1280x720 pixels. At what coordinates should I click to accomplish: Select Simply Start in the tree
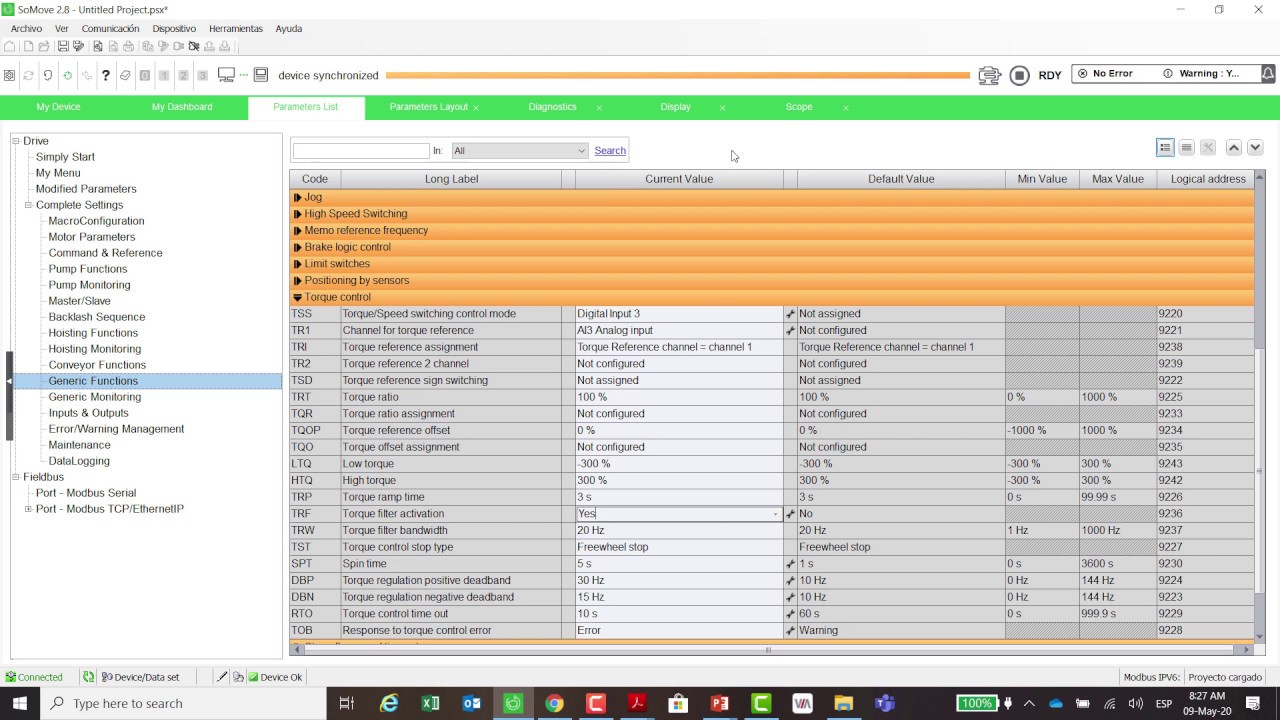pos(65,157)
